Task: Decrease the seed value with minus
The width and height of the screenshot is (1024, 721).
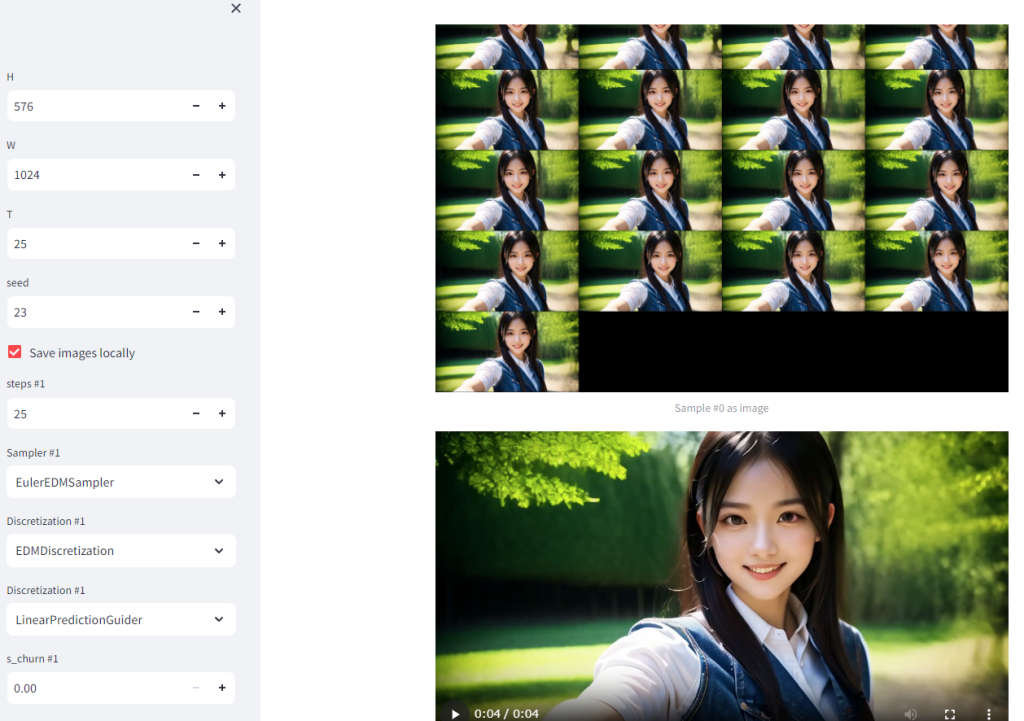Action: 196,312
